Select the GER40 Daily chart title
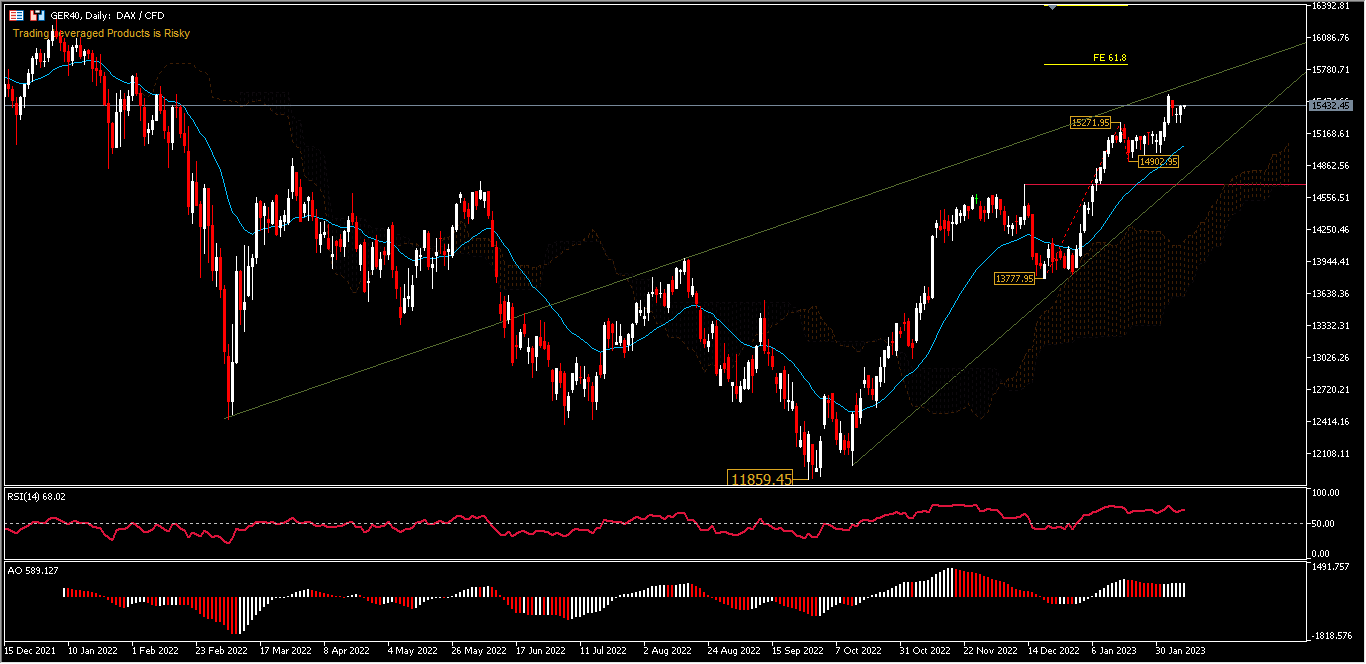Screen dimensions: 1366x664 pyautogui.click(x=107, y=16)
